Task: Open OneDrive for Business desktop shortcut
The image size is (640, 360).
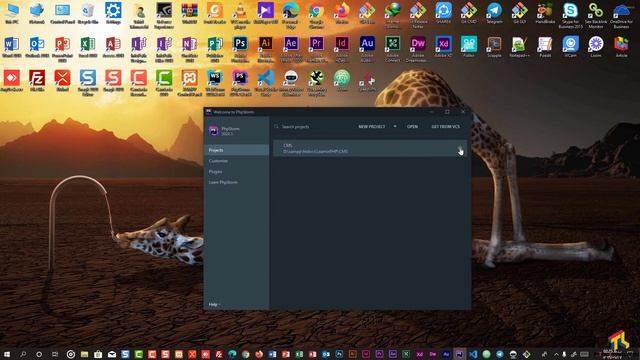Action: click(x=621, y=15)
